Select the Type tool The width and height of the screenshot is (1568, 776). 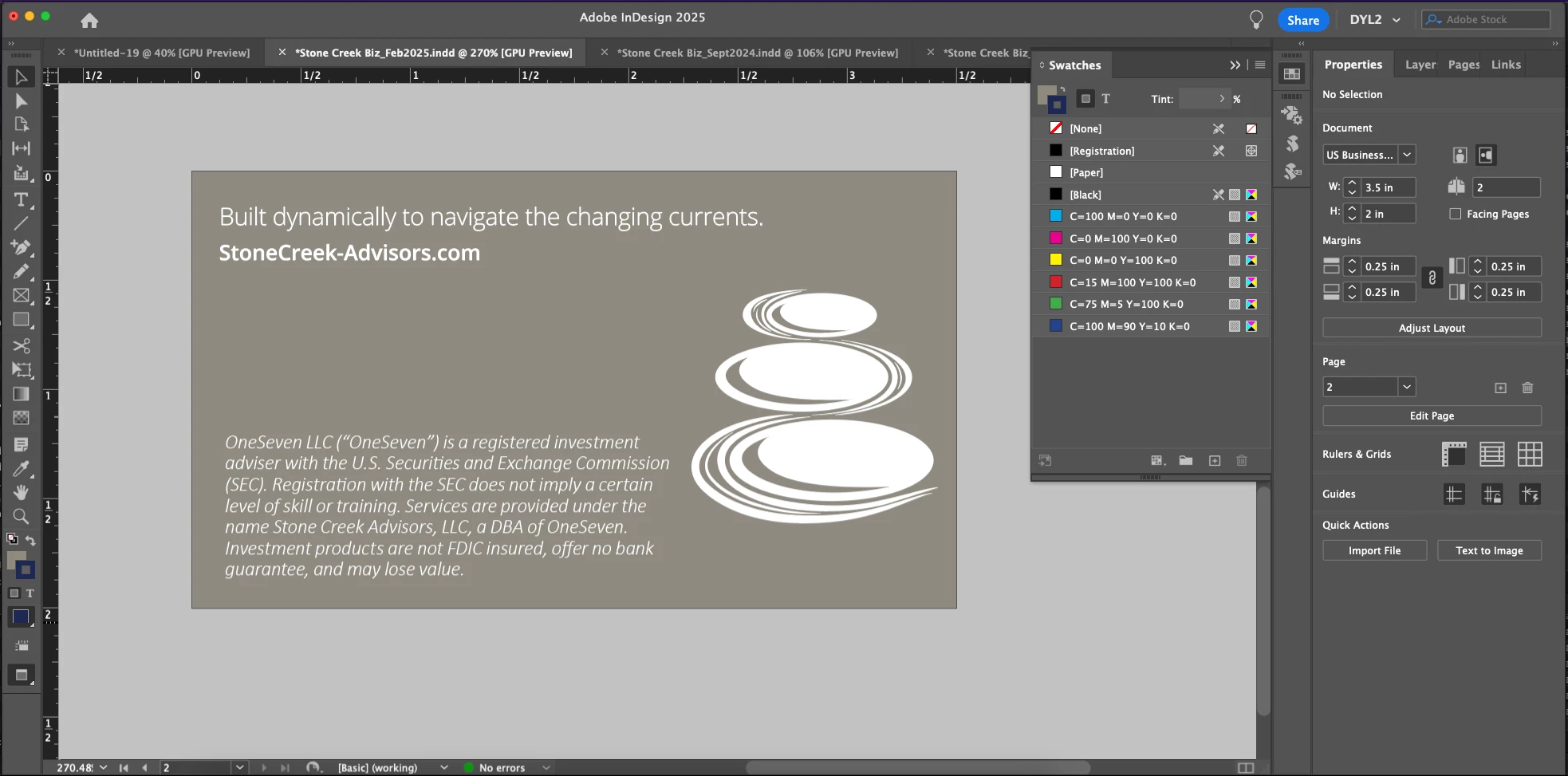point(22,199)
